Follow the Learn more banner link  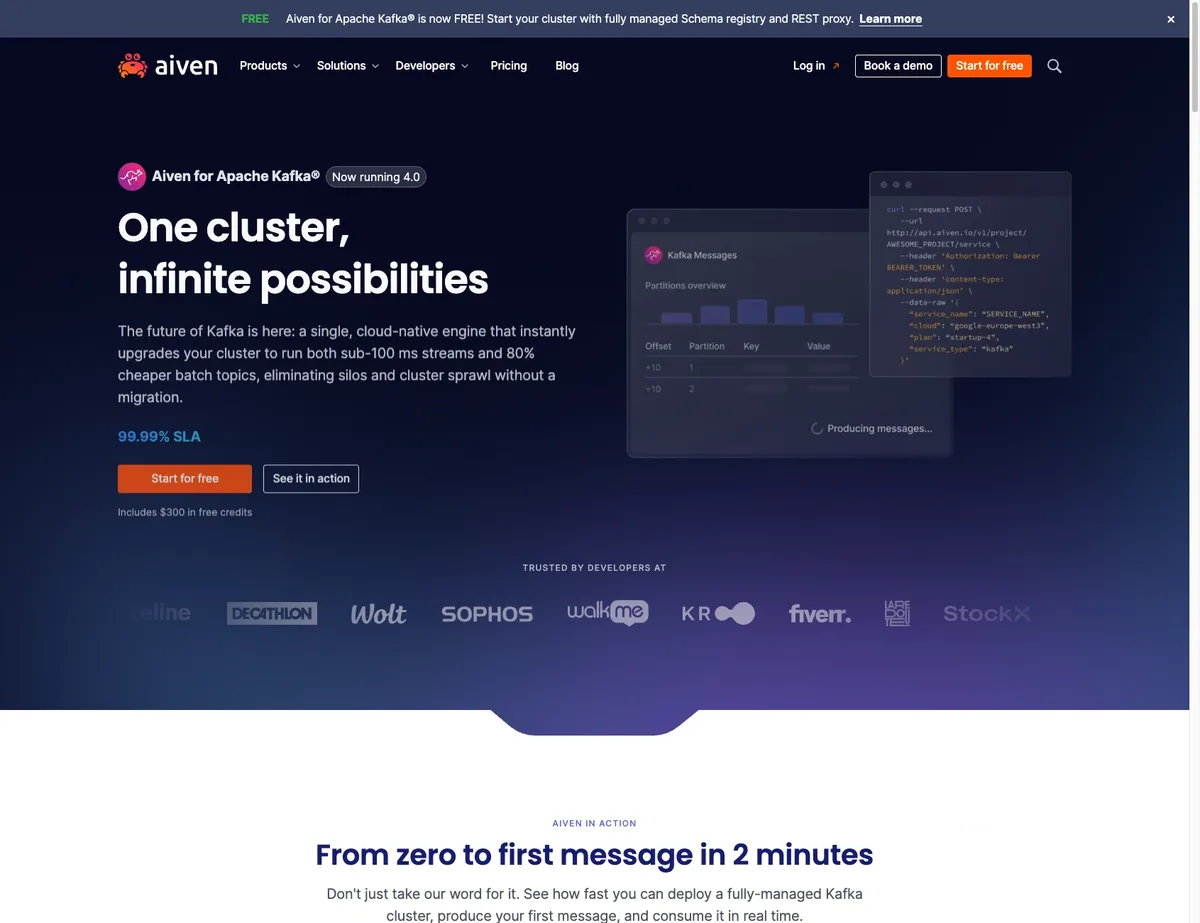pyautogui.click(x=890, y=19)
